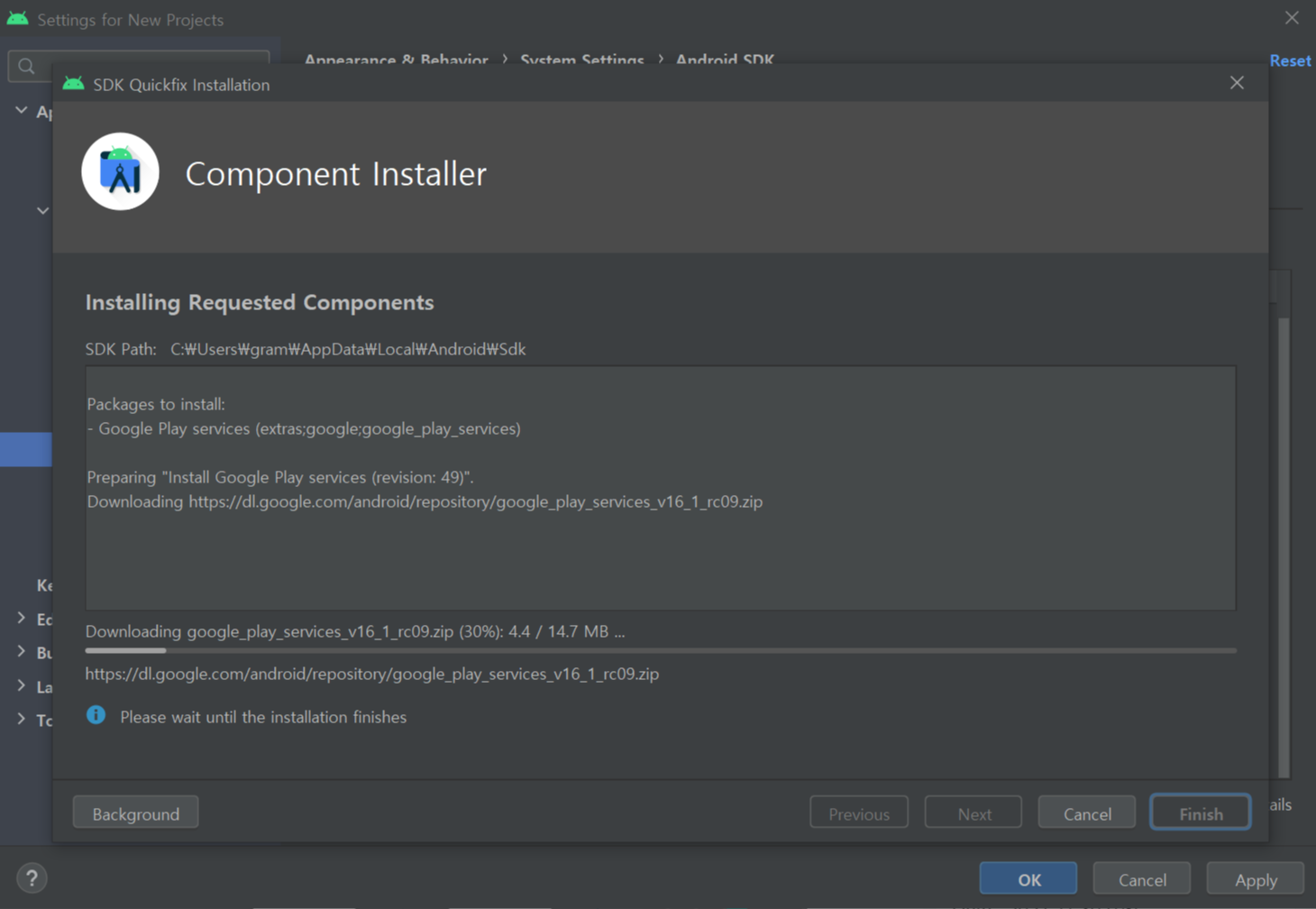Click the Background button in installer dialog
The height and width of the screenshot is (909, 1316).
136,813
